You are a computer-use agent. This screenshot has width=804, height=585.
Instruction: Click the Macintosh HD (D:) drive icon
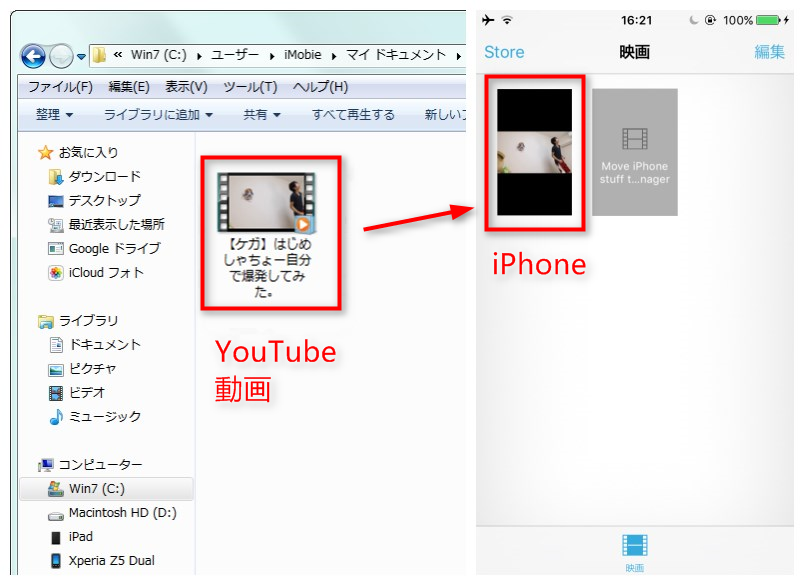click(55, 515)
